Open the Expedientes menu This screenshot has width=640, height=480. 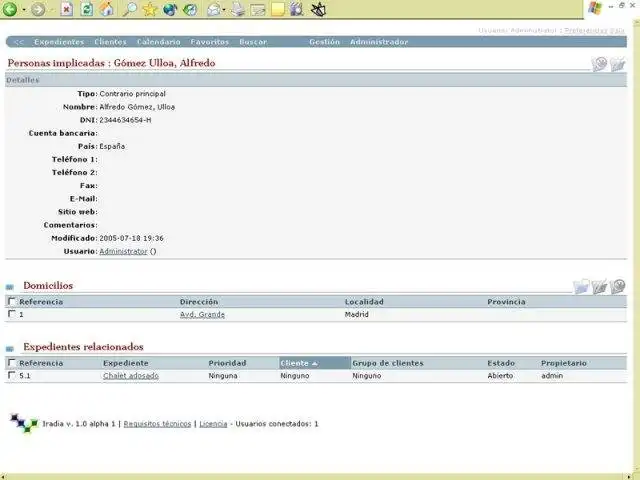coord(59,42)
